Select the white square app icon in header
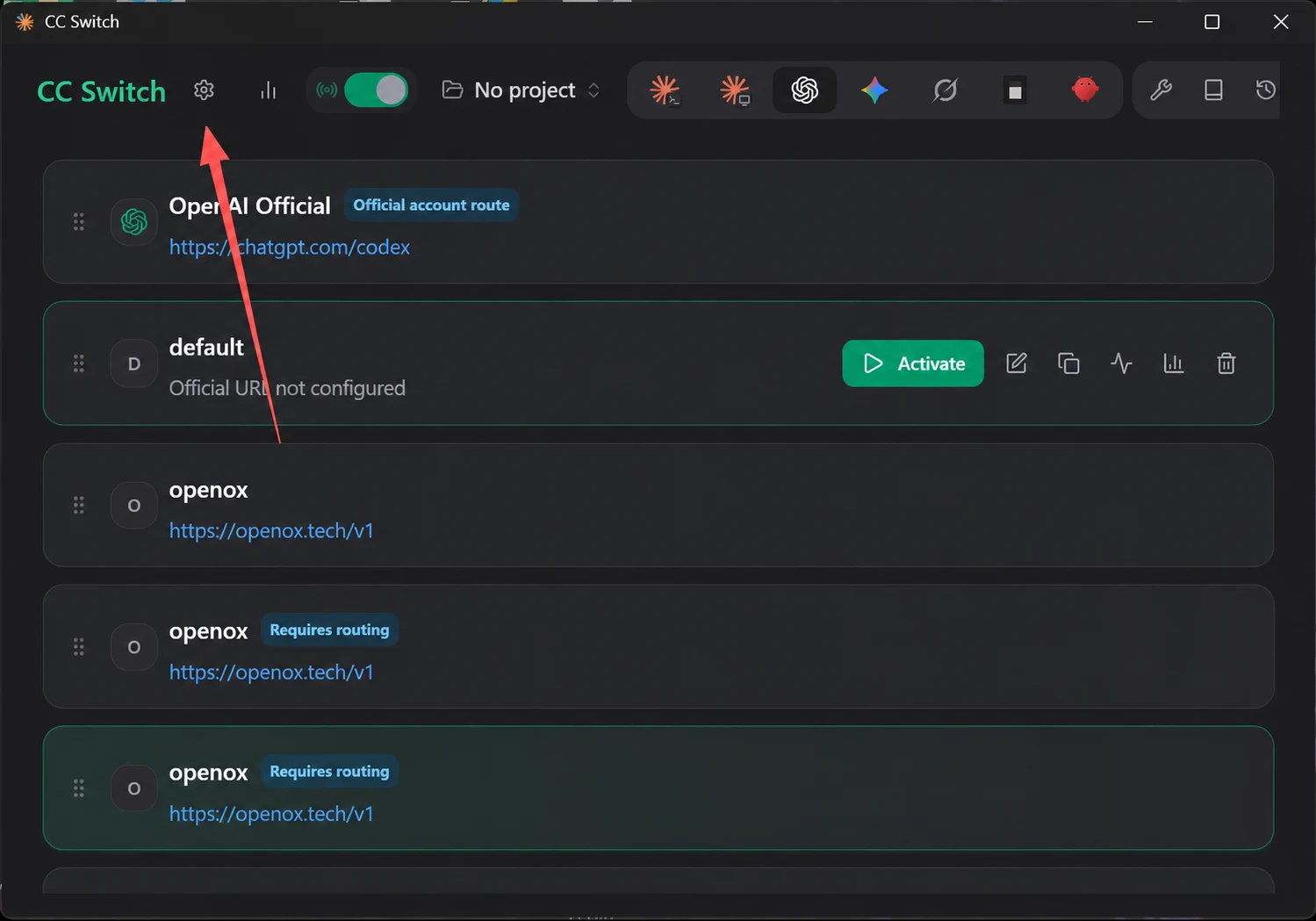This screenshot has height=921, width=1316. [x=1015, y=90]
